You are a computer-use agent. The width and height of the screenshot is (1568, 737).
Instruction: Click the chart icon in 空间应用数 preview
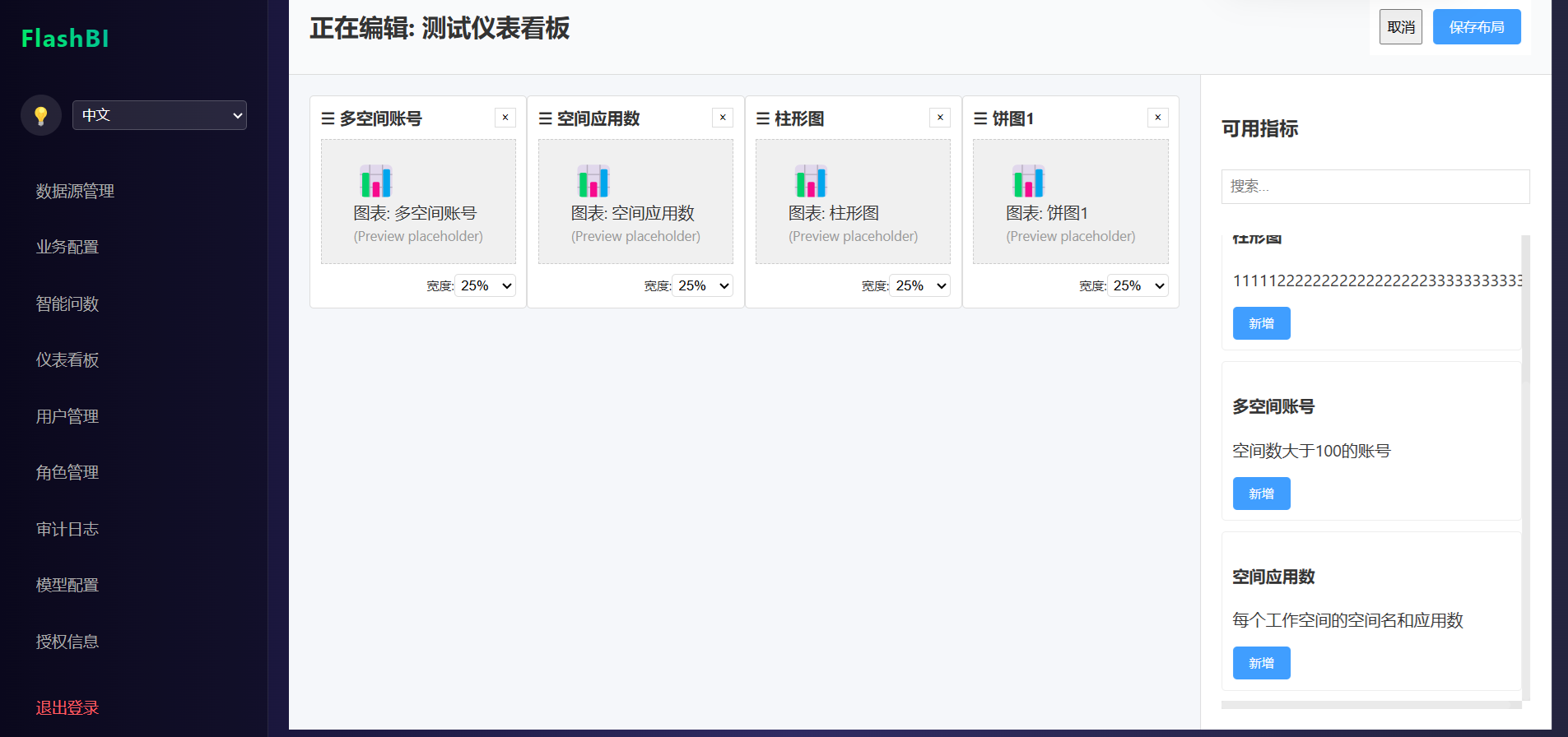point(593,181)
